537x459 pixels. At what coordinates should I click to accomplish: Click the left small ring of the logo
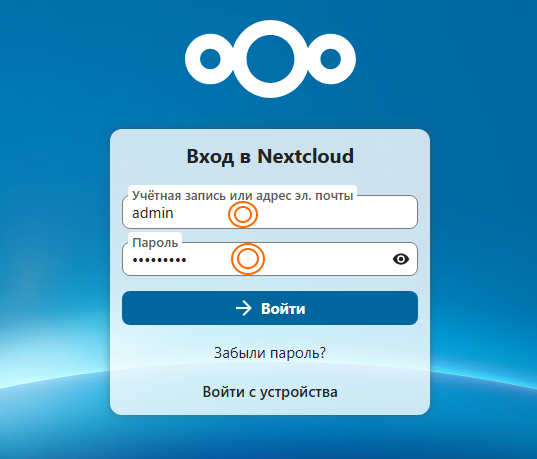[210, 59]
